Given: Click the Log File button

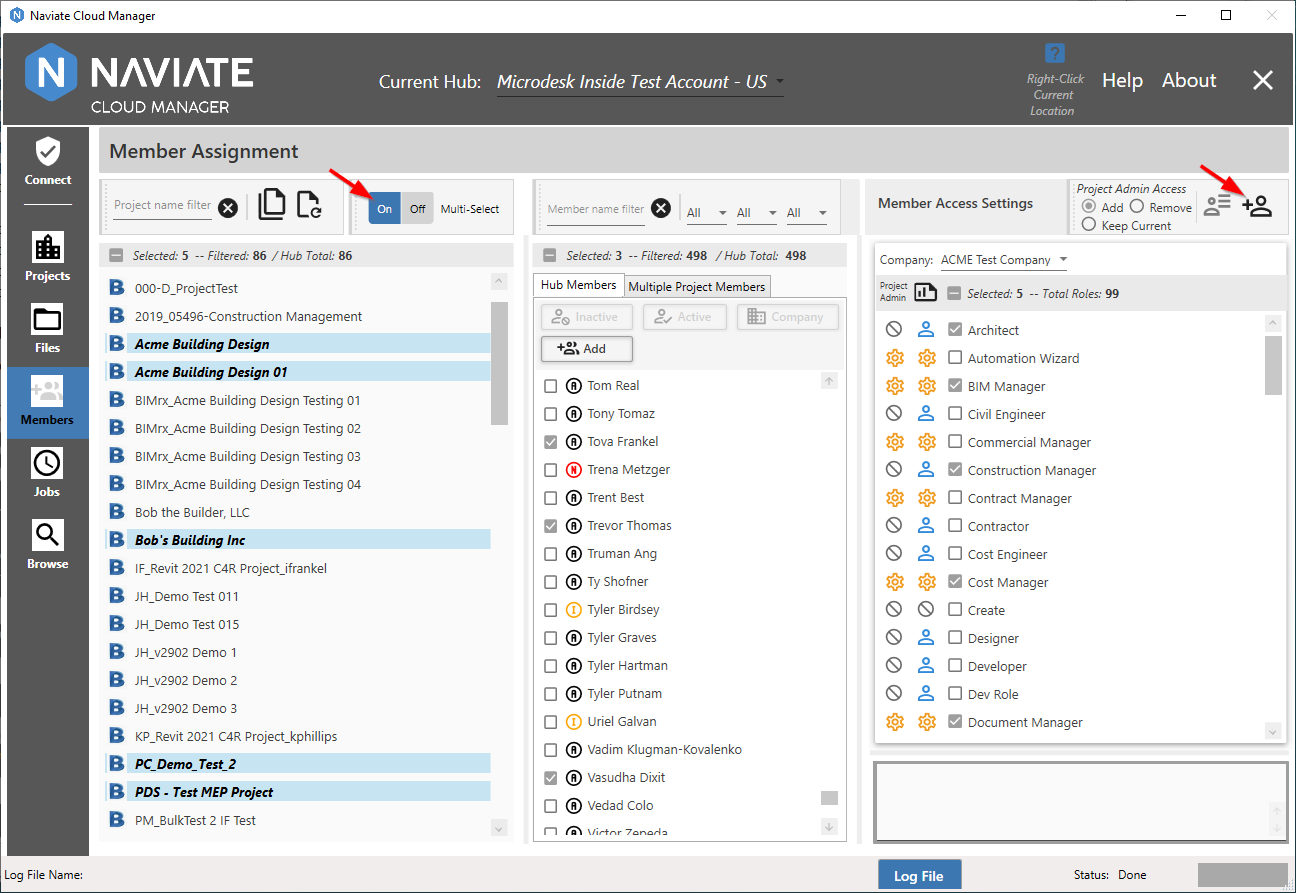Looking at the screenshot, I should 918,876.
